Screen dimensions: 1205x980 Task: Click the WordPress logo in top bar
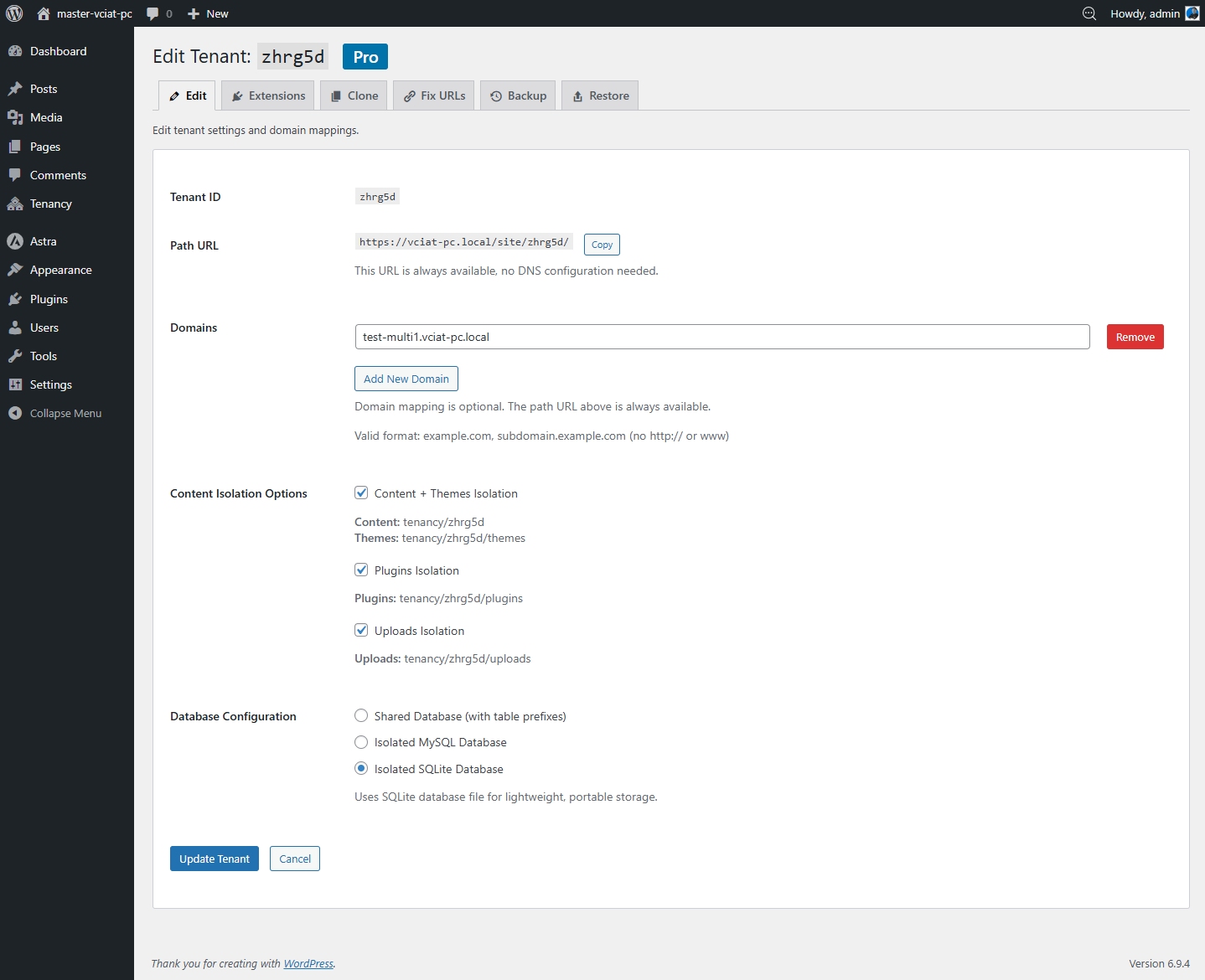14,13
